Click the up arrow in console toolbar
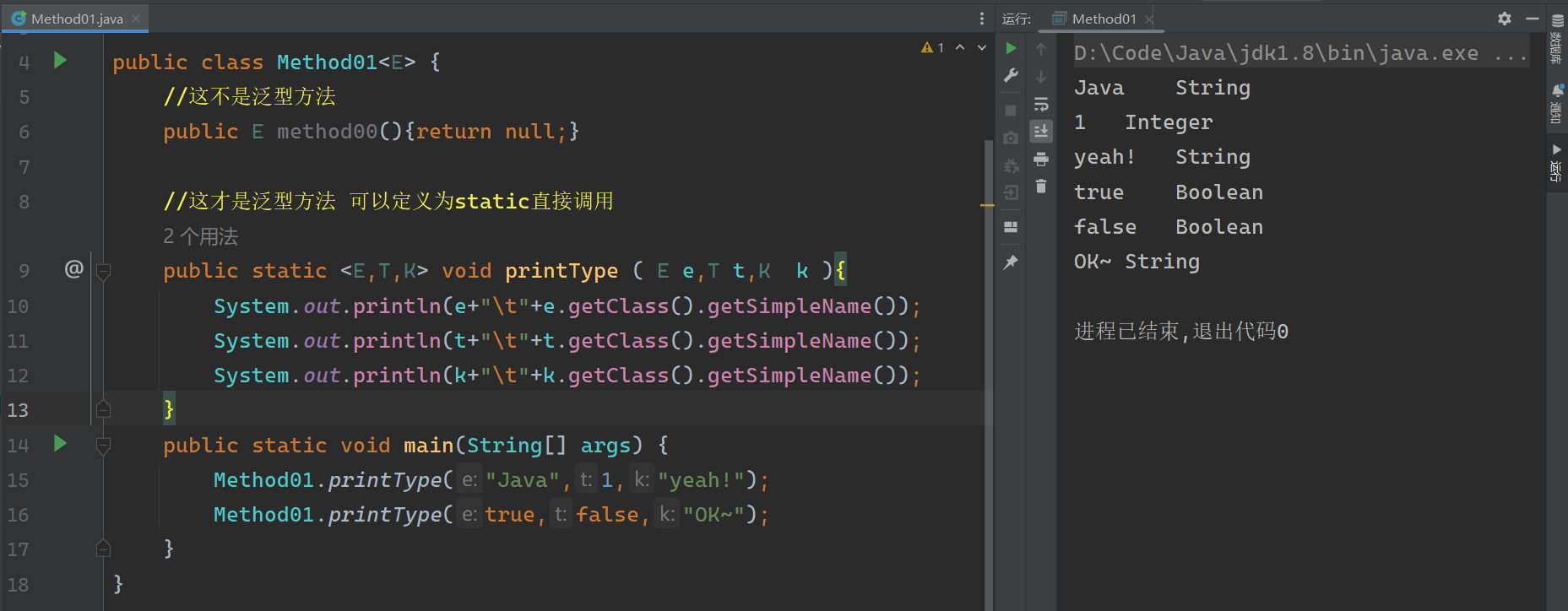1568x611 pixels. pos(1041,49)
